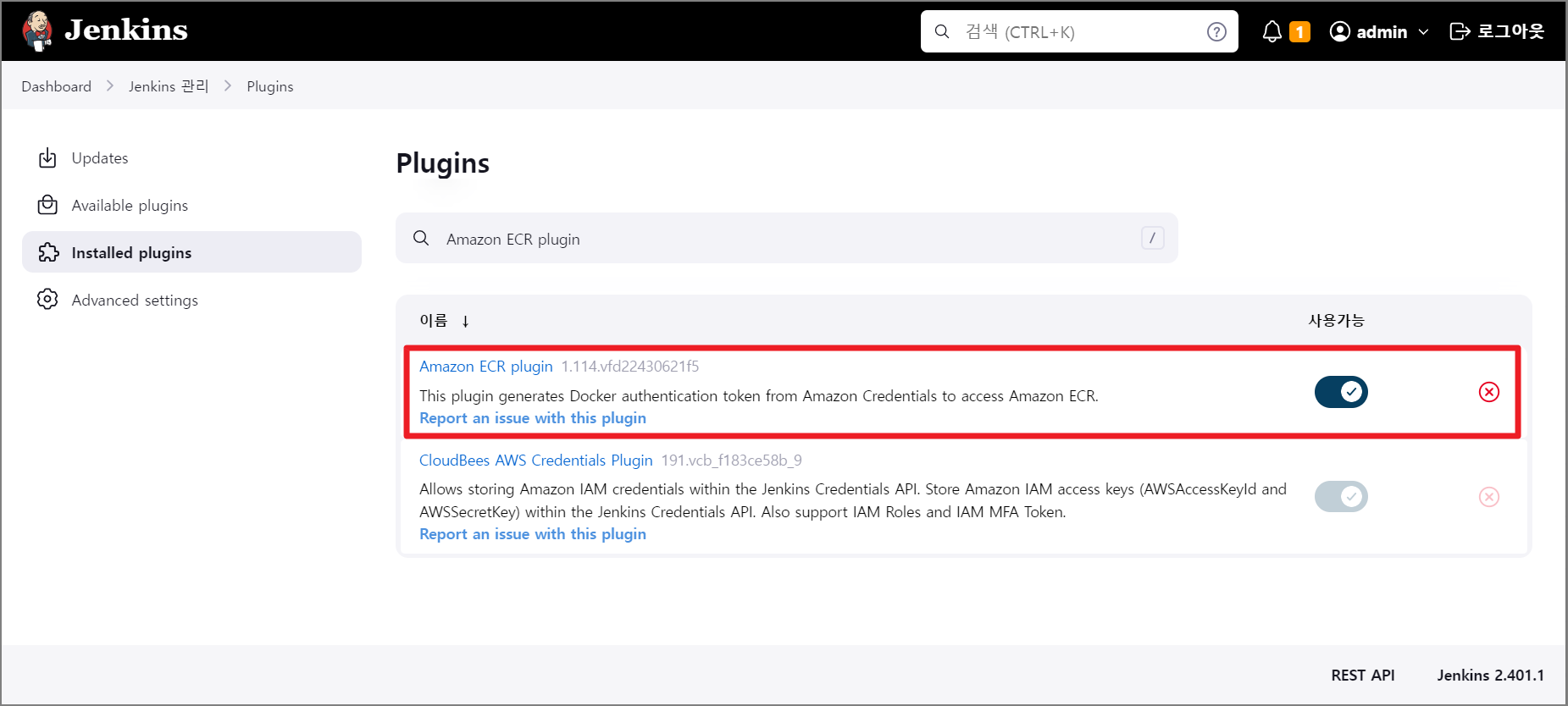1568x706 pixels.
Task: Open the CloudBees AWS Credentials Plugin link
Action: pyautogui.click(x=536, y=461)
